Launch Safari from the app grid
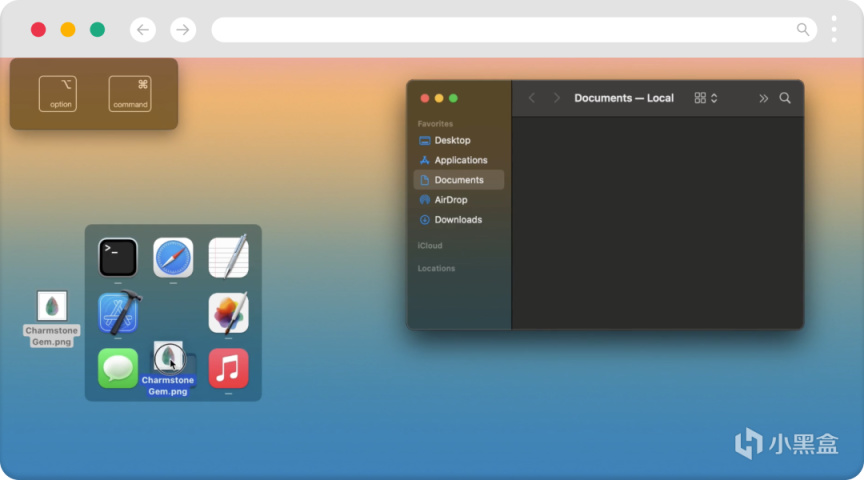The width and height of the screenshot is (864, 480). (173, 257)
